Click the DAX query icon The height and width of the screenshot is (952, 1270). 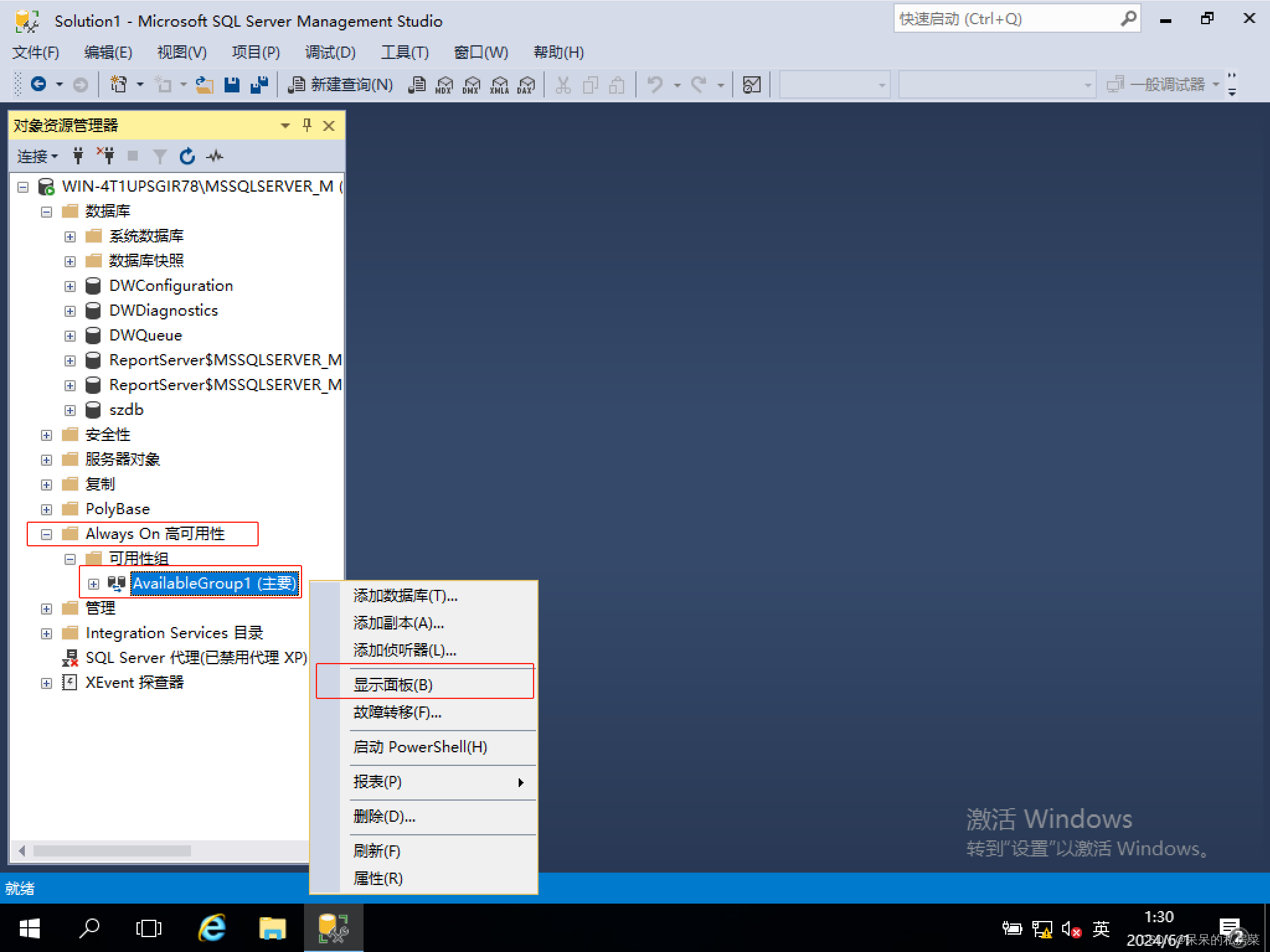tap(526, 84)
